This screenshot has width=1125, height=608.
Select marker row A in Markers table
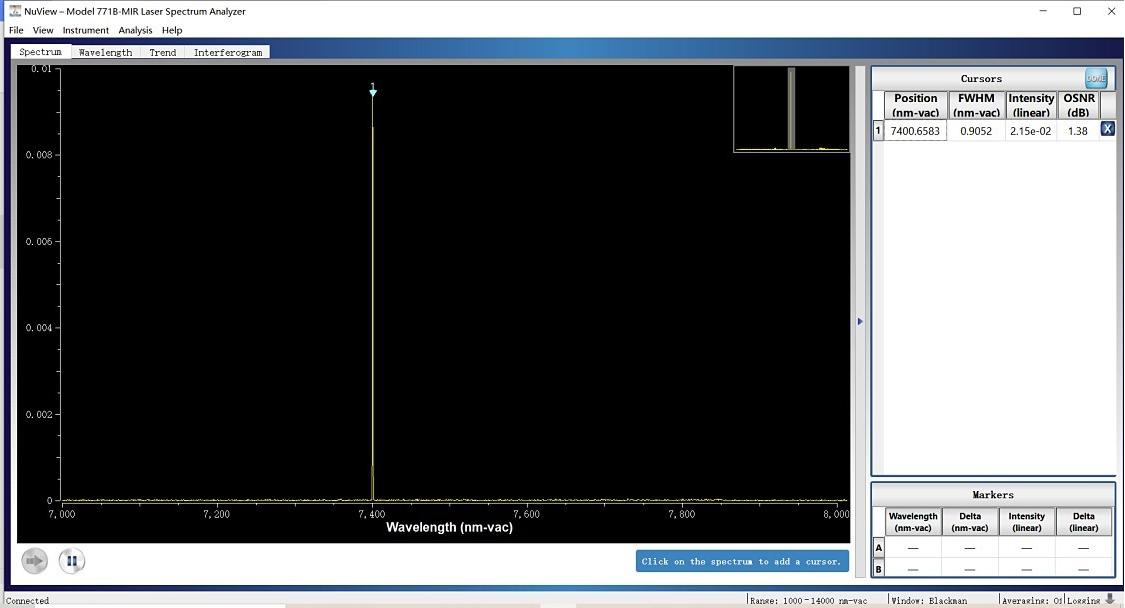tap(879, 548)
